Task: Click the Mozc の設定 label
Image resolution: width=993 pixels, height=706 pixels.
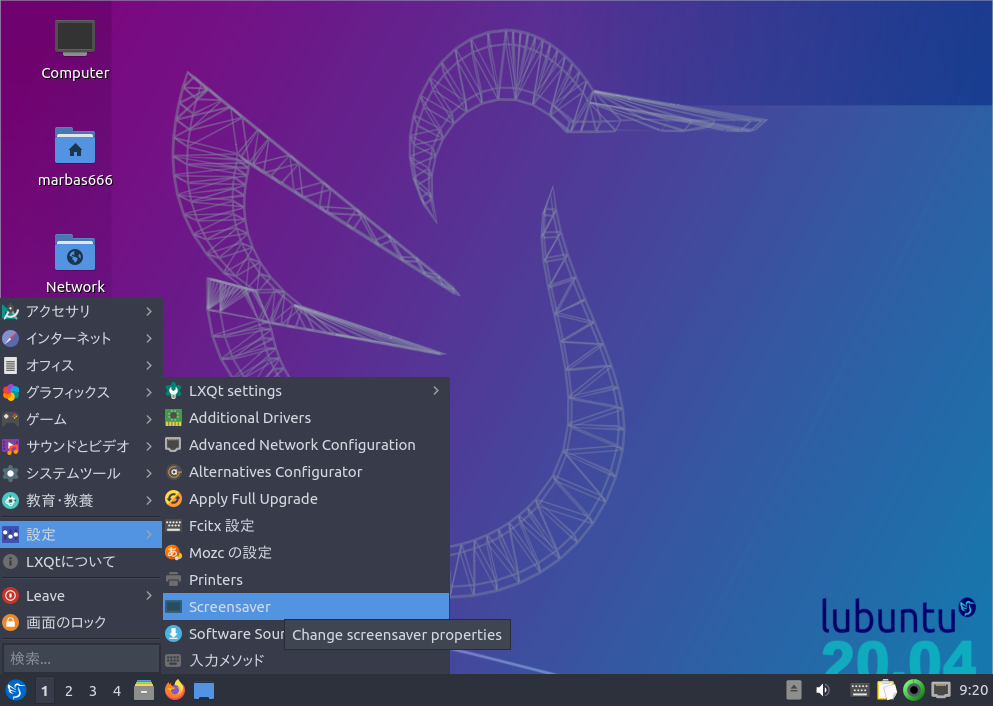Action: point(231,553)
